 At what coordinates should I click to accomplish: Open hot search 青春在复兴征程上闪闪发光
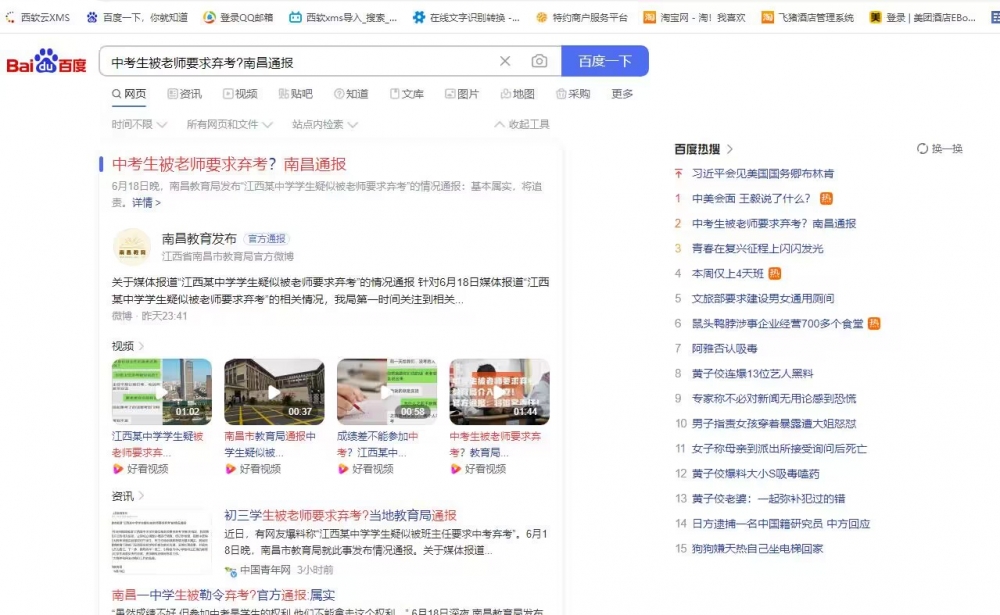(x=758, y=249)
